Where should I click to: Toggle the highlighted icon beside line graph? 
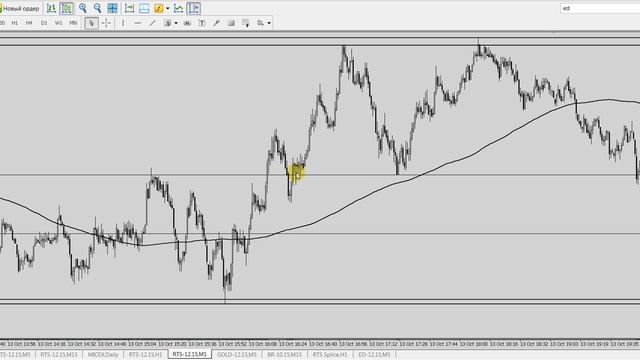(x=193, y=8)
